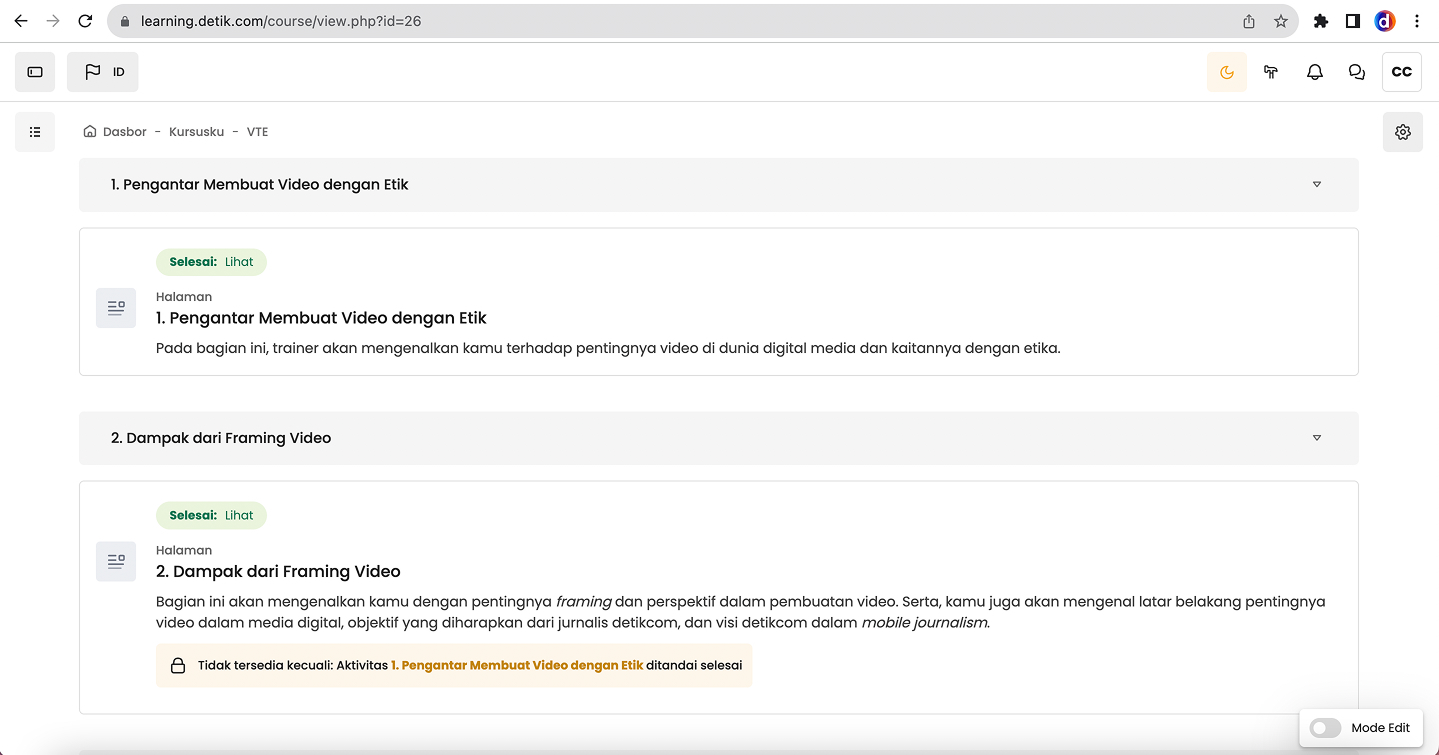
Task: Click the page icon for Pengantar activity
Action: (116, 308)
